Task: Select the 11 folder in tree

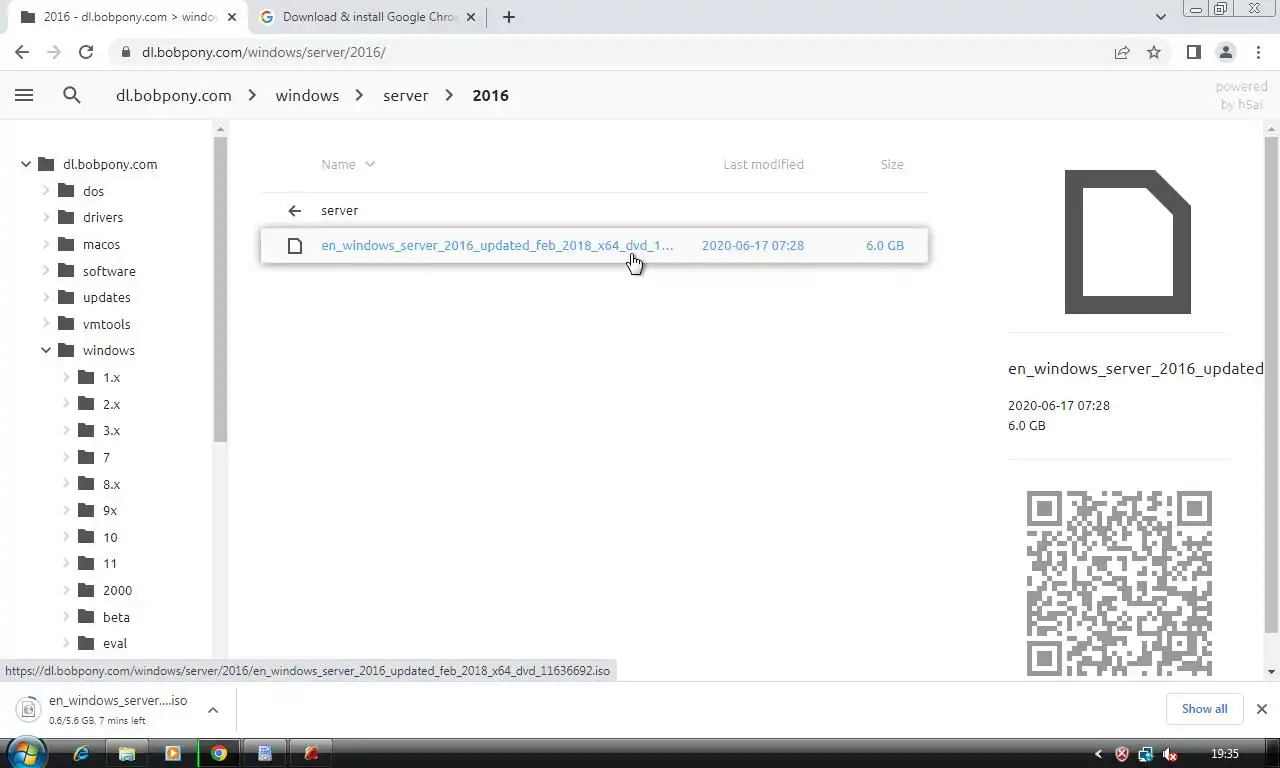Action: (110, 564)
